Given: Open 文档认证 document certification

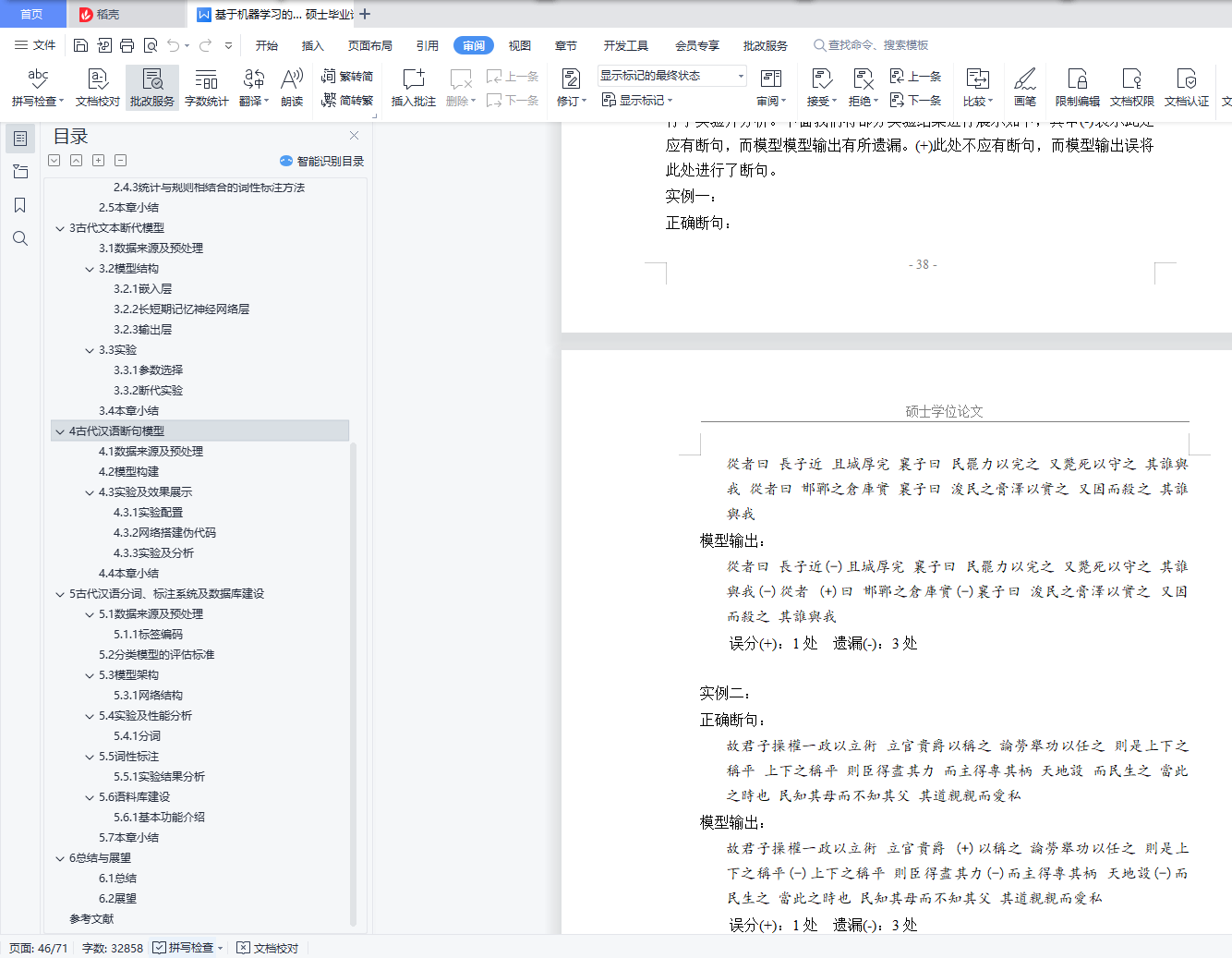Looking at the screenshot, I should (x=1187, y=88).
